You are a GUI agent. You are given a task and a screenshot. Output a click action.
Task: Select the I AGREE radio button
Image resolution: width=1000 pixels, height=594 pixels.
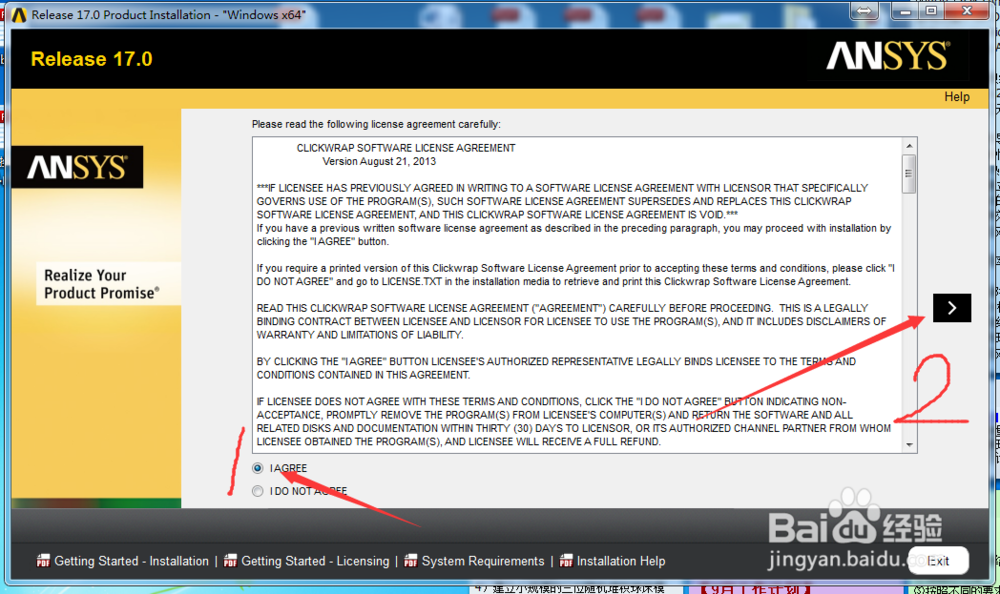(x=258, y=468)
